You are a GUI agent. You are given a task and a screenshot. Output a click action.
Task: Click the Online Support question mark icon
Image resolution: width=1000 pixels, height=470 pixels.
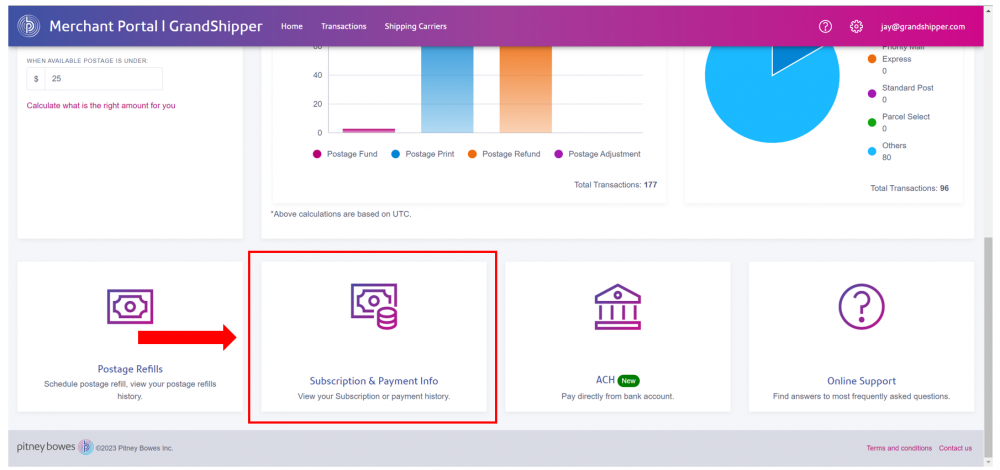[861, 306]
